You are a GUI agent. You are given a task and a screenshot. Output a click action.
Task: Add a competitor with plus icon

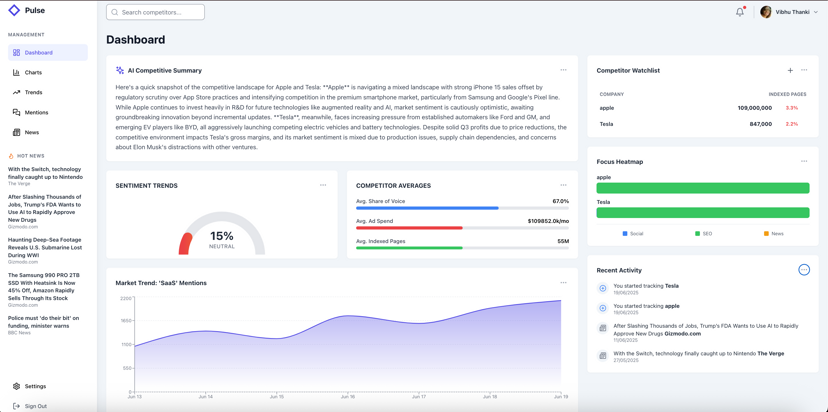pyautogui.click(x=790, y=70)
